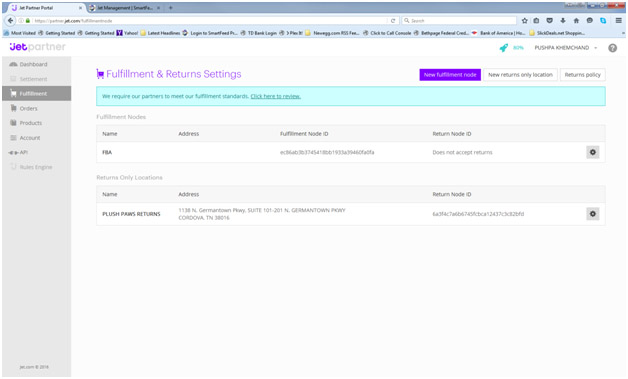Open gear settings for PLUSH PAWS RETURNS
The width and height of the screenshot is (628, 379).
click(x=593, y=214)
